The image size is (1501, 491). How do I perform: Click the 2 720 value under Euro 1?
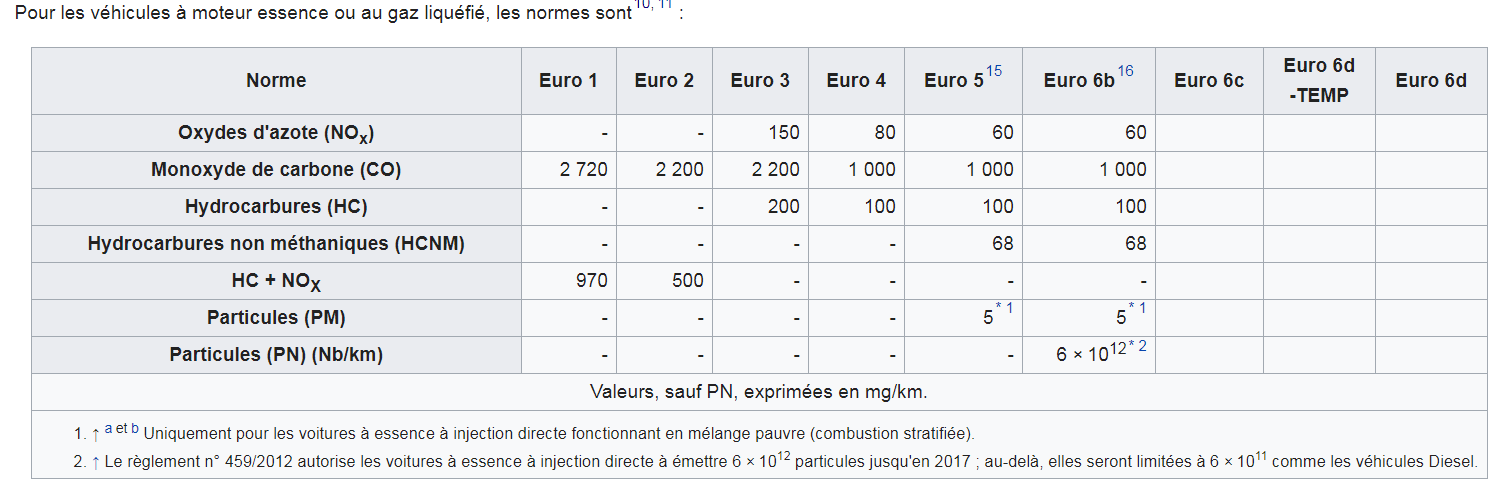(x=583, y=170)
